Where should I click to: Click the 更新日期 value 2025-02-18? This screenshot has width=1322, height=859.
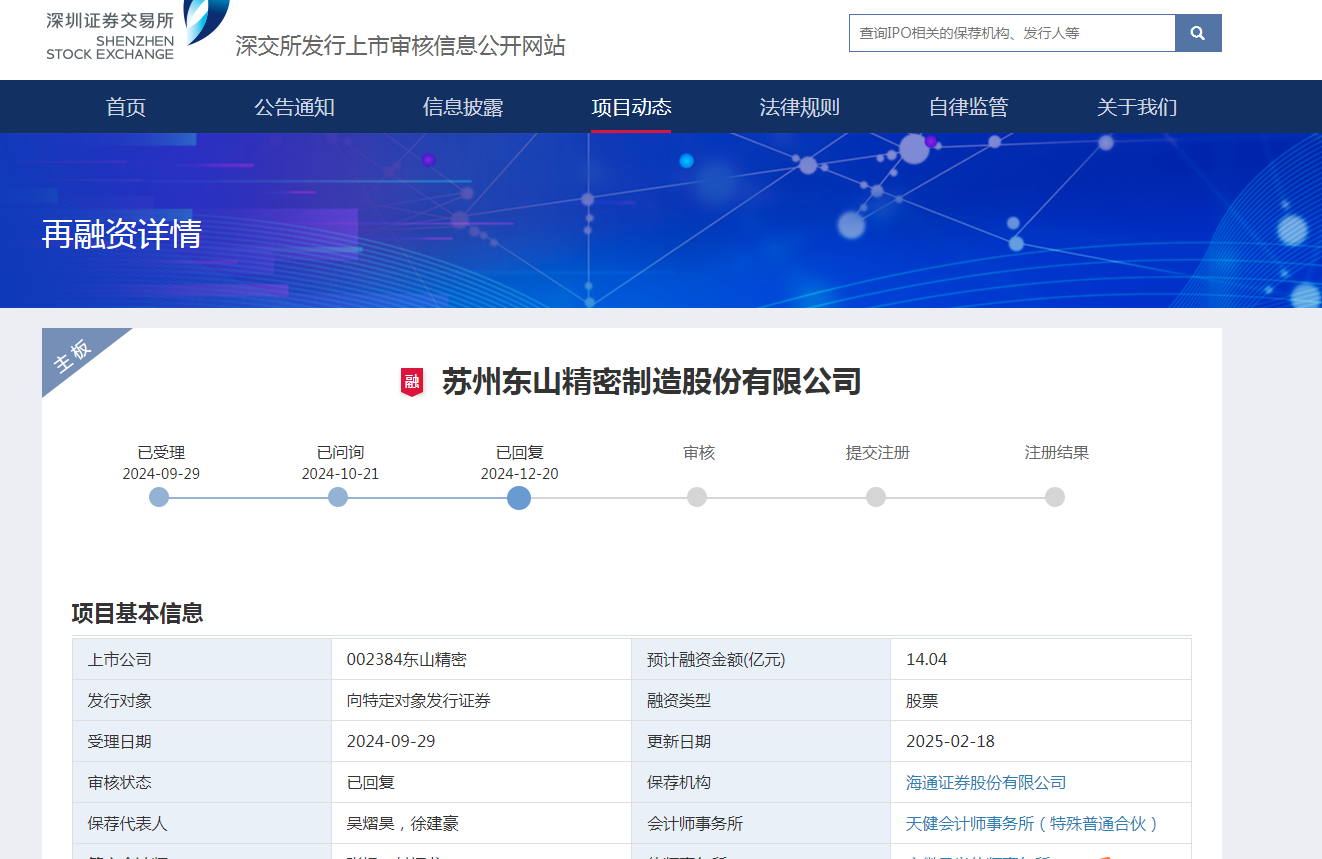(x=950, y=742)
